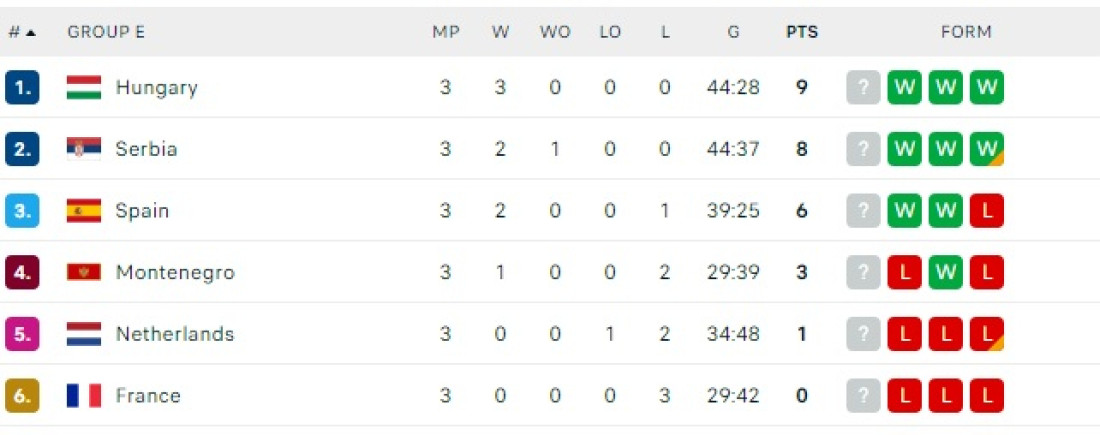
Task: Click France's gray question mark form icon
Action: (x=863, y=396)
